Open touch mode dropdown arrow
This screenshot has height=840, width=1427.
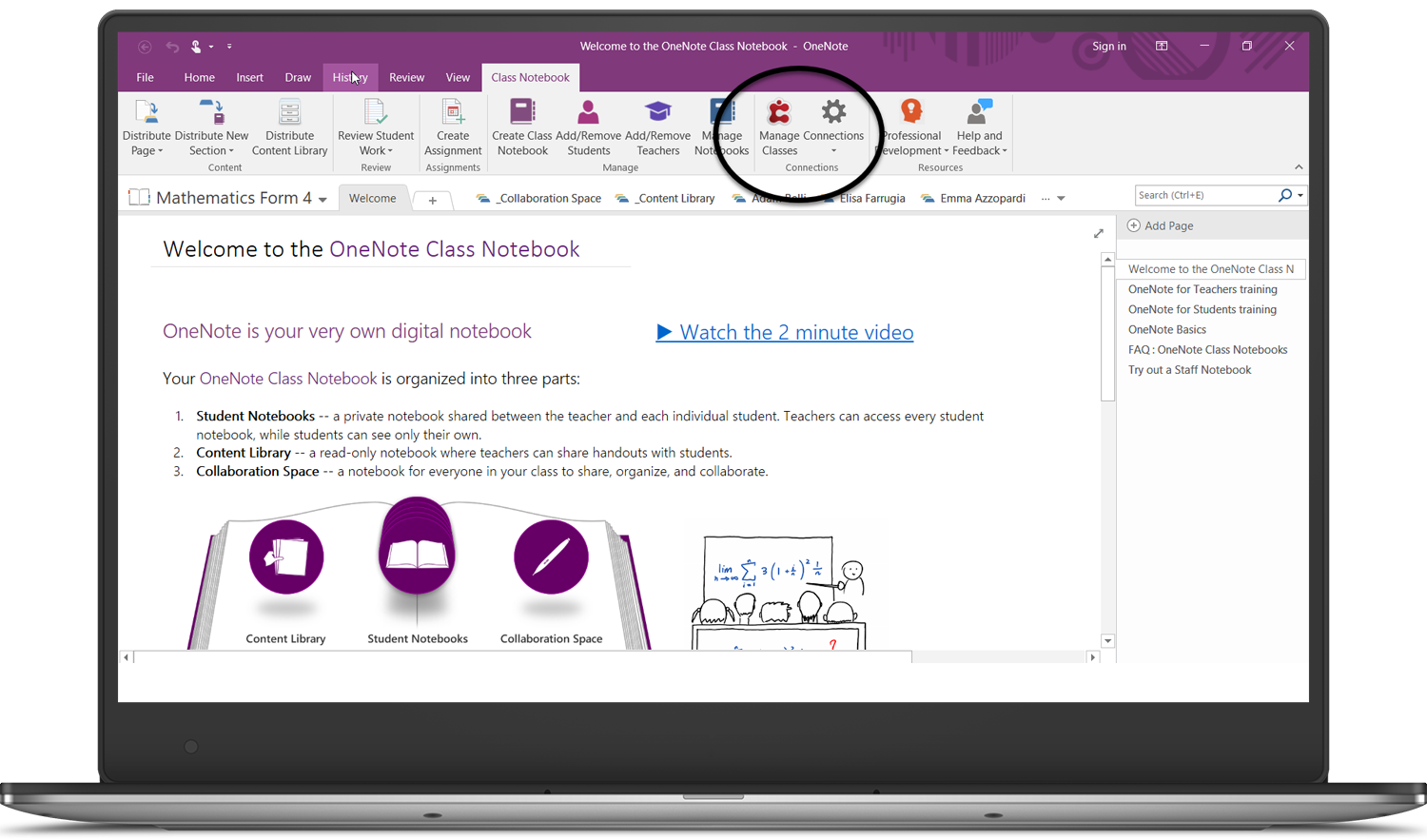click(211, 47)
